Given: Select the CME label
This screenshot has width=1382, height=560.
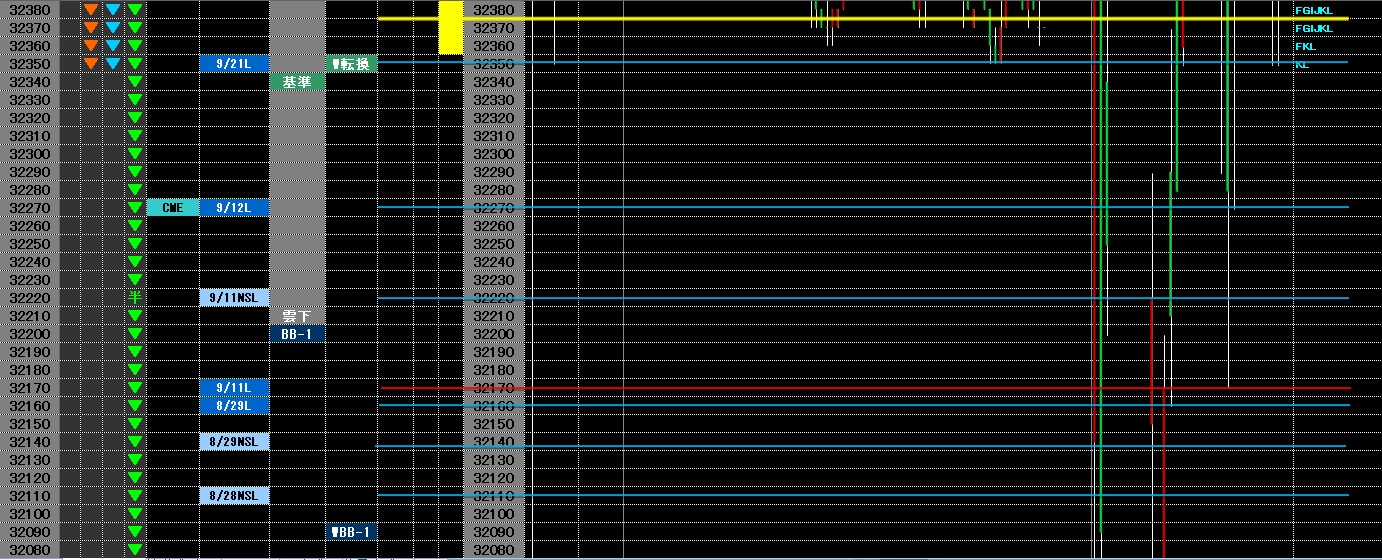Looking at the screenshot, I should pos(172,208).
